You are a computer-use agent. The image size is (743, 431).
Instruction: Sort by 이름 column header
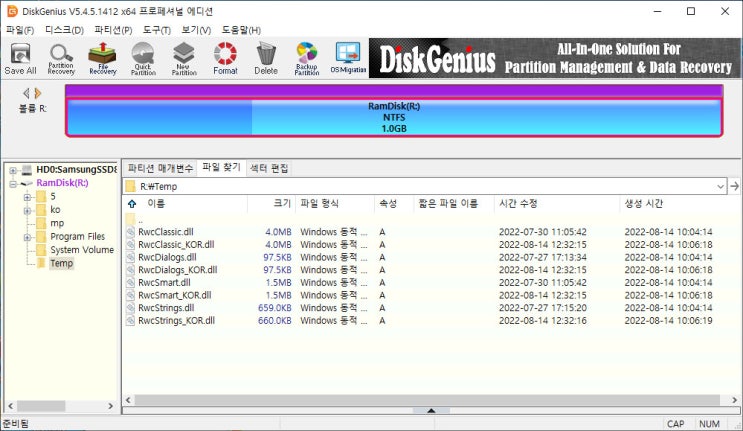tap(185, 204)
